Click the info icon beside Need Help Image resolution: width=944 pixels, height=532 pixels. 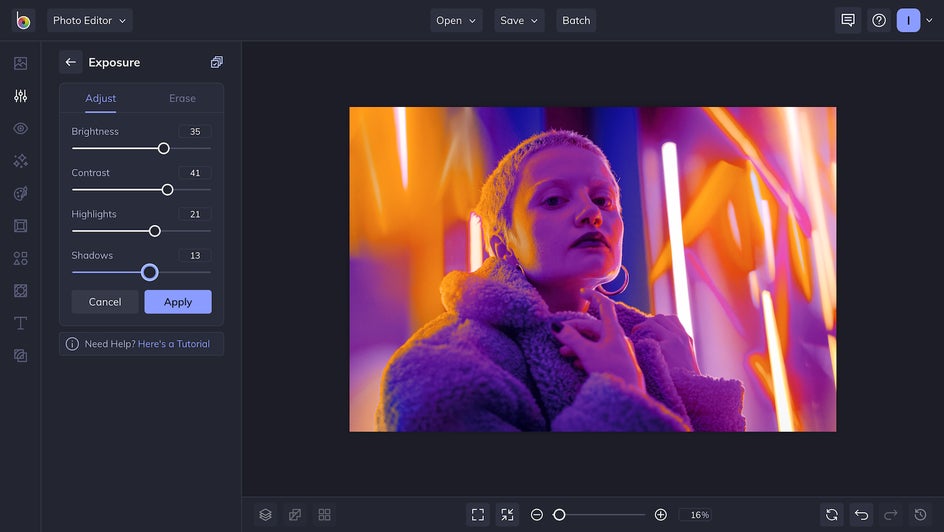pyautogui.click(x=72, y=344)
